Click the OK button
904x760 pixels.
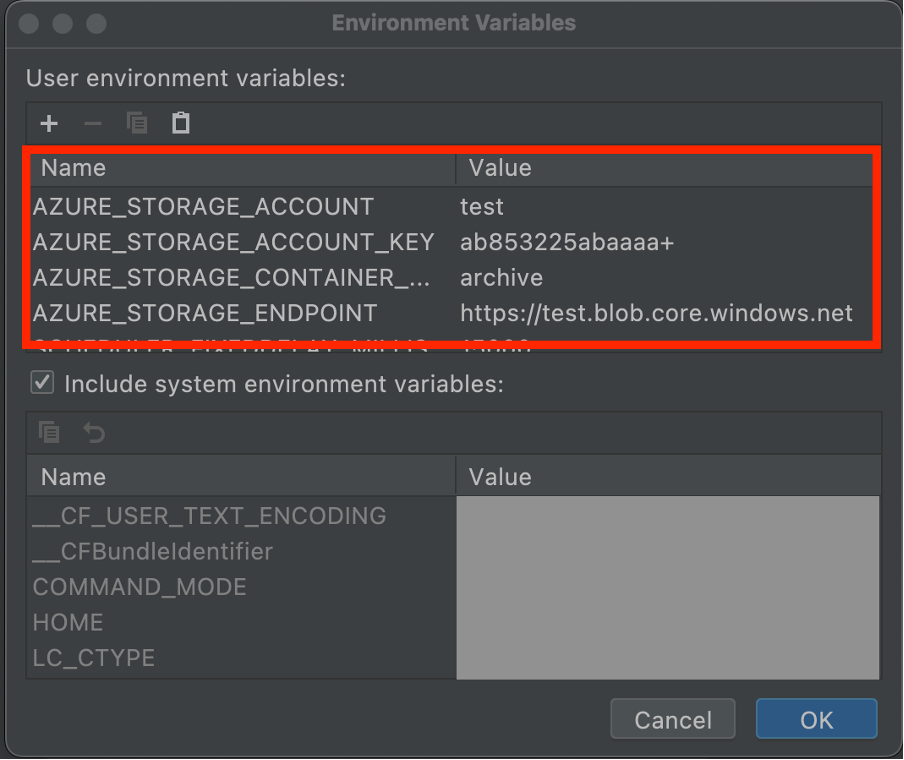pos(816,719)
